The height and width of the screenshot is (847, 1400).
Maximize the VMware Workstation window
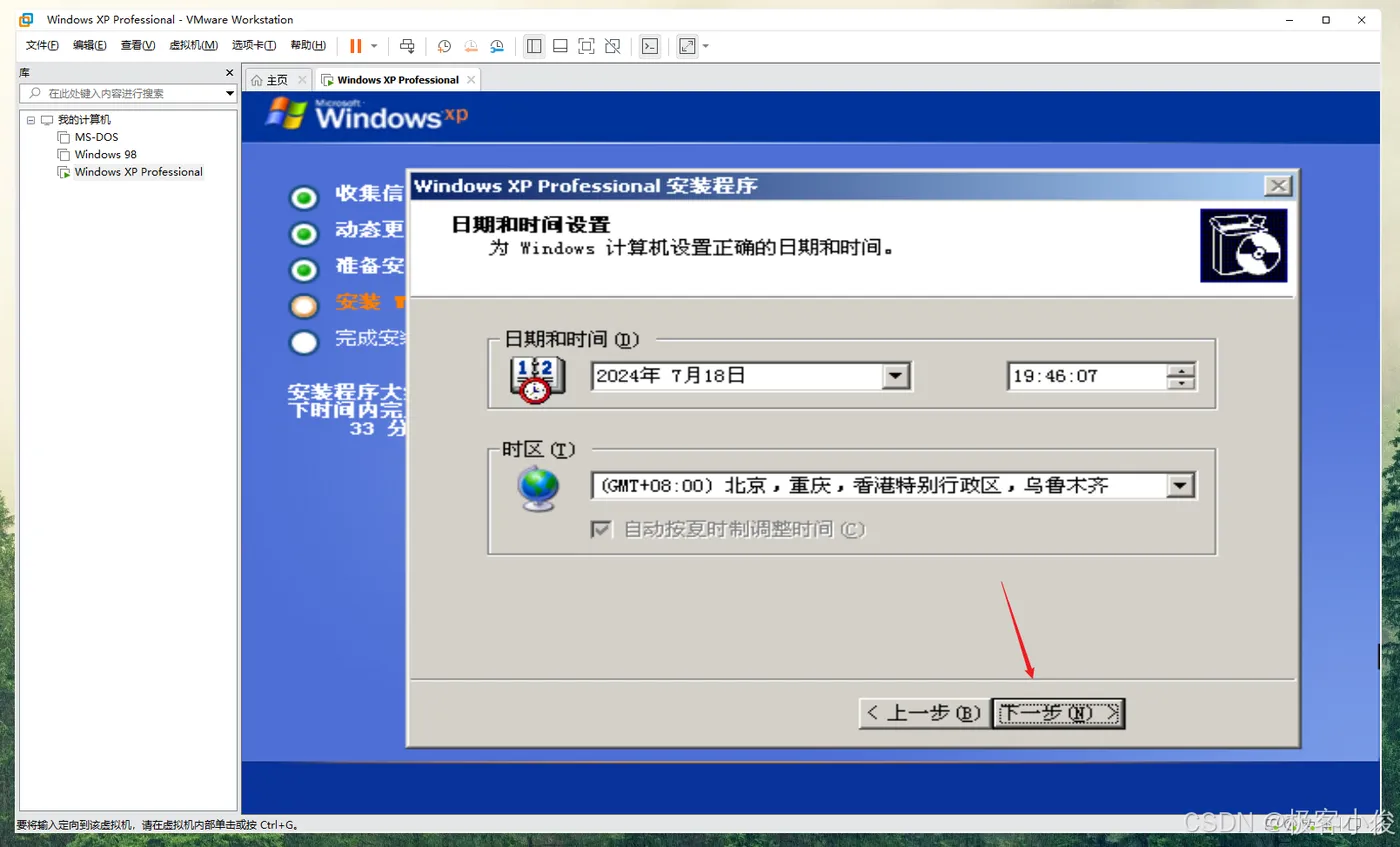[1326, 20]
